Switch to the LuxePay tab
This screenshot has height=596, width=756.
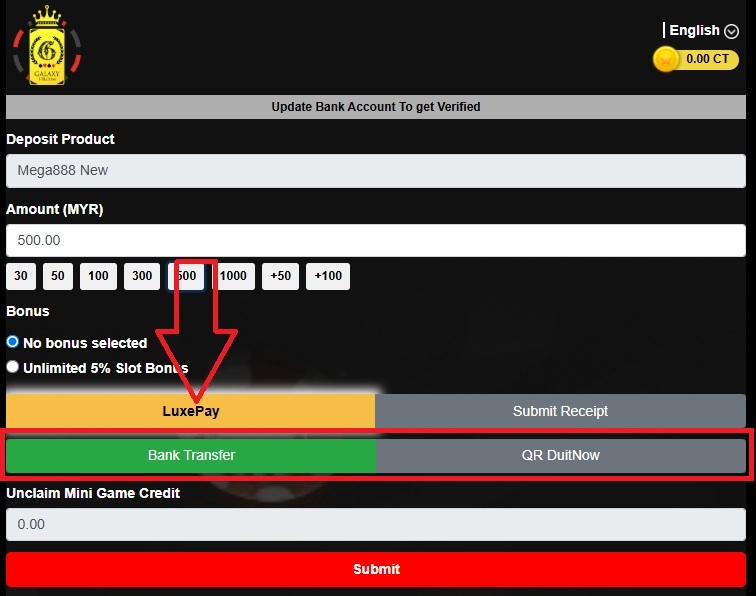pyautogui.click(x=190, y=411)
